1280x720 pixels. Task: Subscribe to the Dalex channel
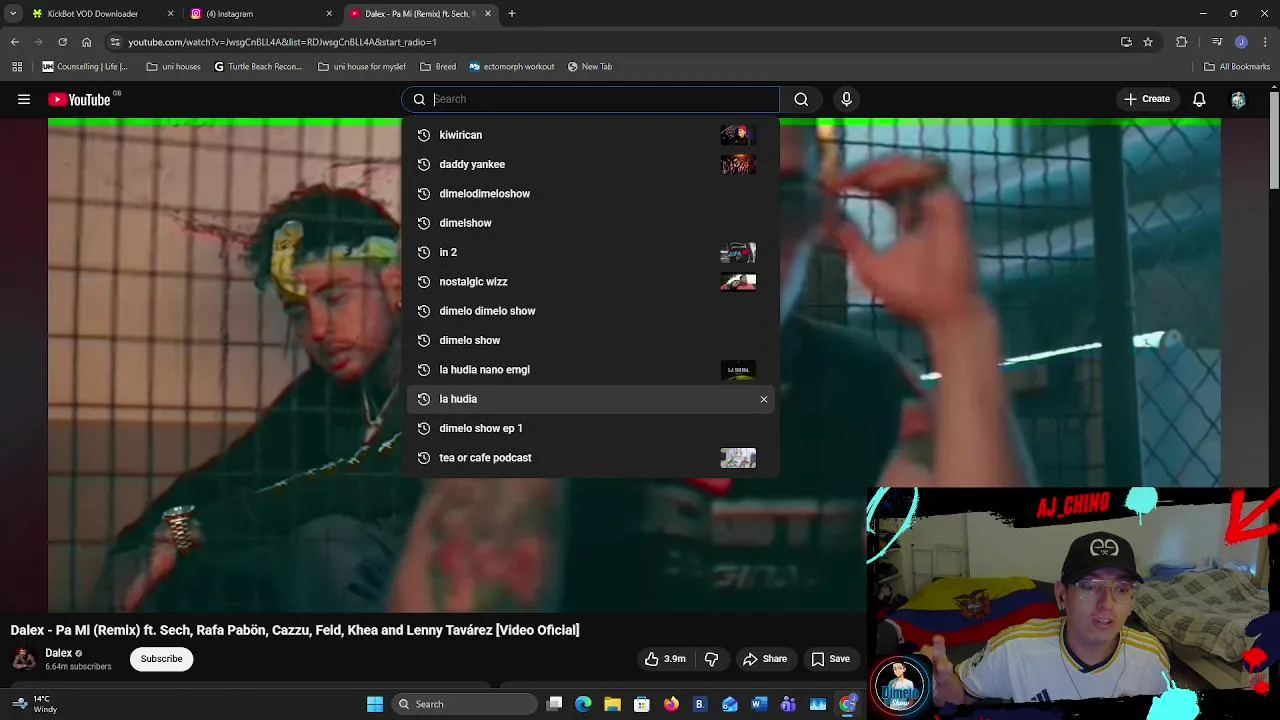coord(161,659)
